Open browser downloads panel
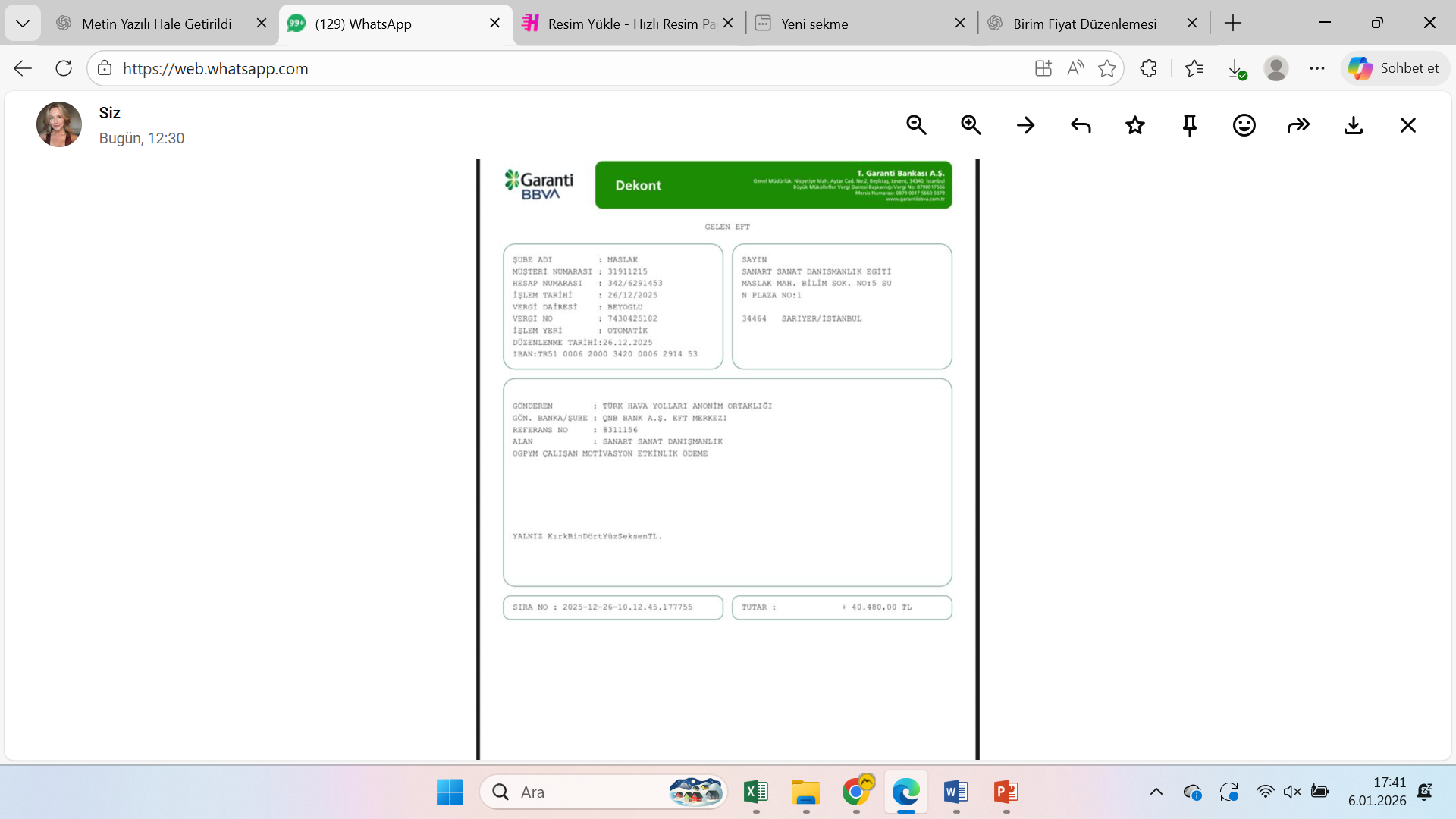1456x819 pixels. [1237, 68]
